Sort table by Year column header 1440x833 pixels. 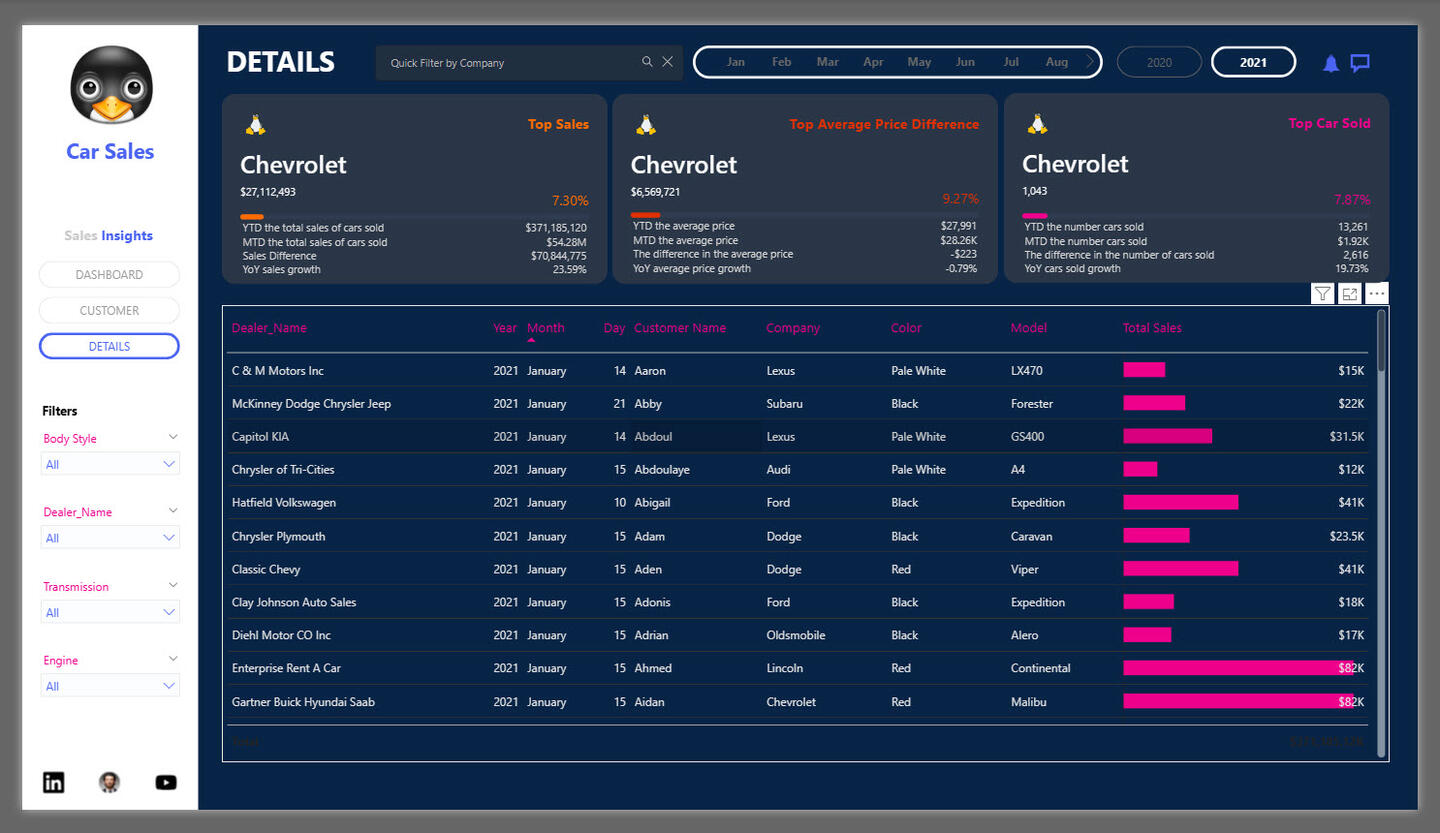tap(505, 328)
